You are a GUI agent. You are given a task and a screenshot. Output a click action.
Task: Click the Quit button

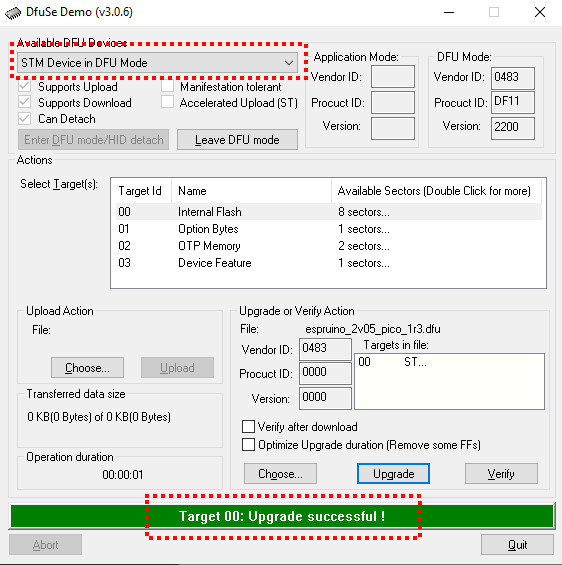point(517,544)
